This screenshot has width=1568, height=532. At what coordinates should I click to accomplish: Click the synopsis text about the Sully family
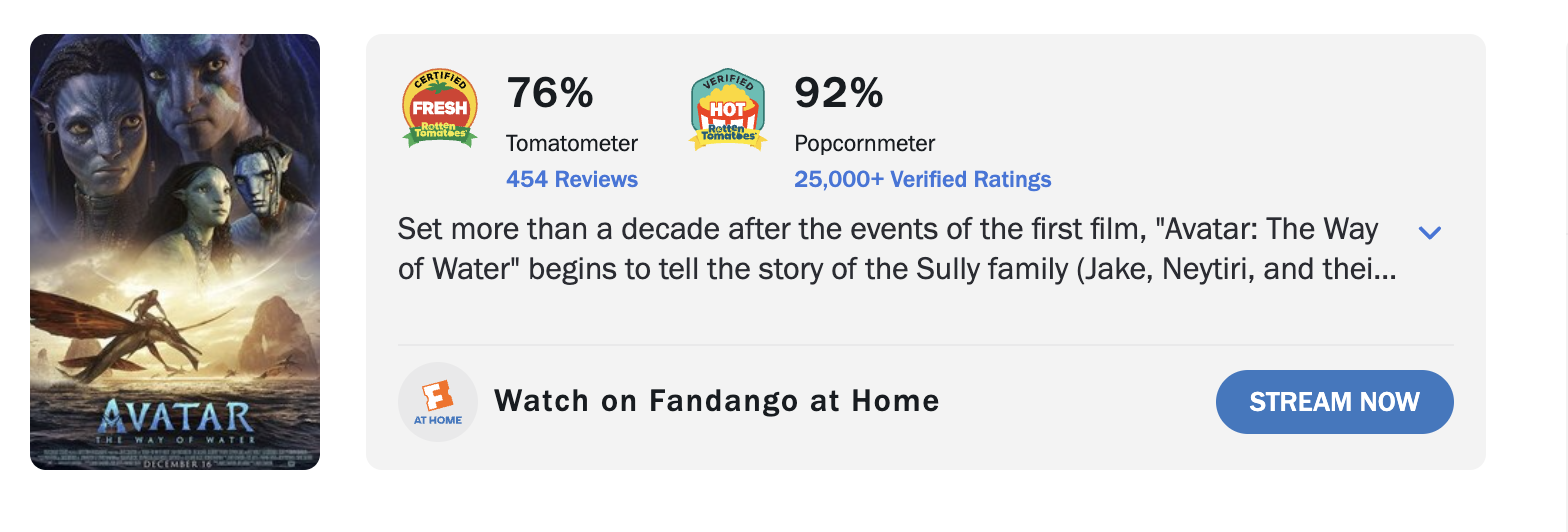pyautogui.click(x=890, y=250)
